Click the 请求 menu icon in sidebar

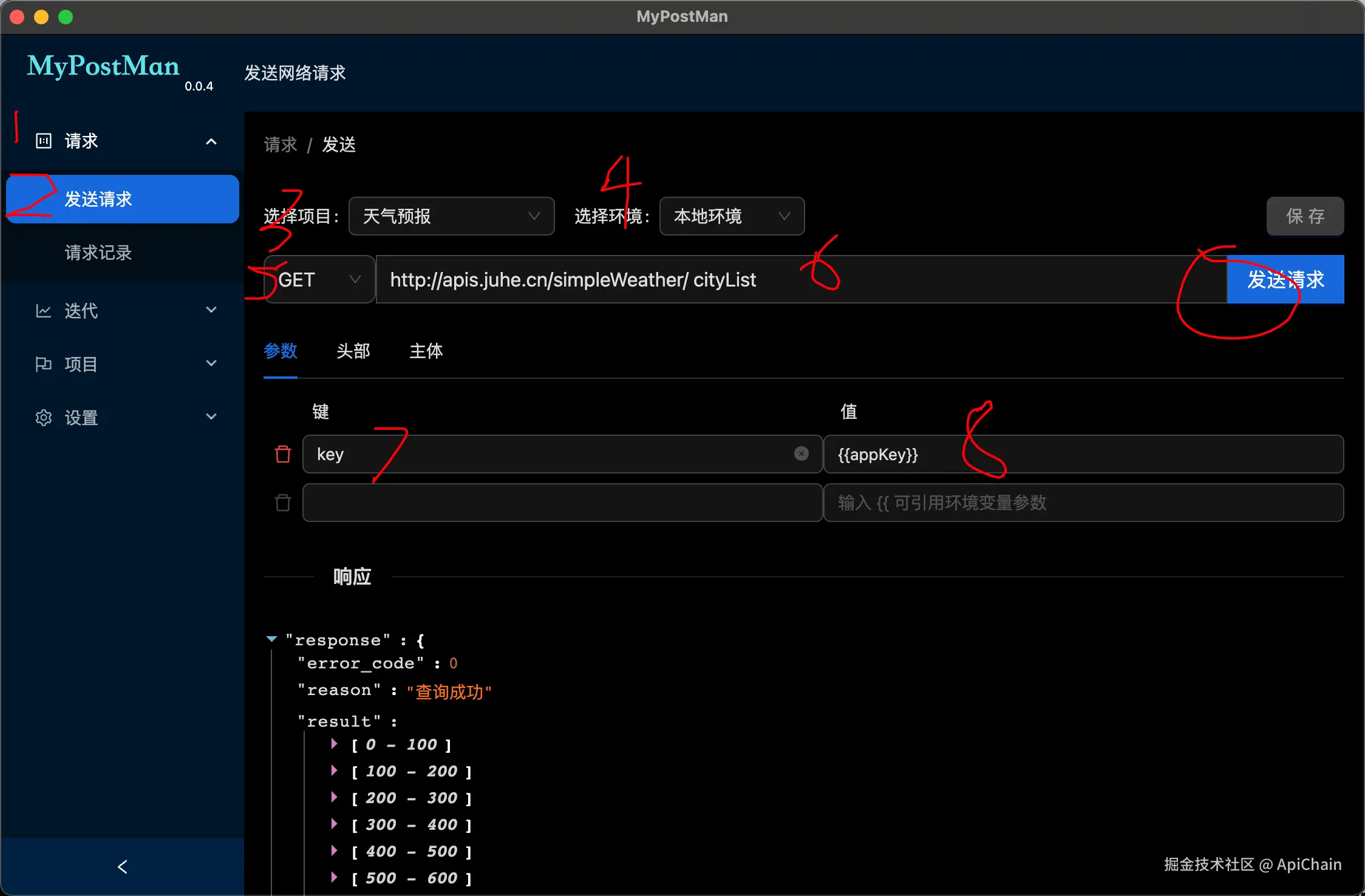[43, 141]
